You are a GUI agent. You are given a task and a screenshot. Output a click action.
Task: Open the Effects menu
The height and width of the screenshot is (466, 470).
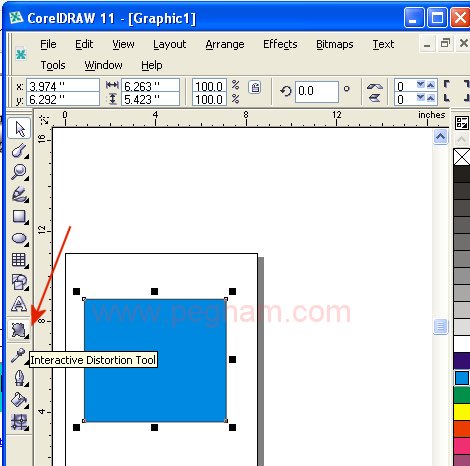click(x=280, y=44)
